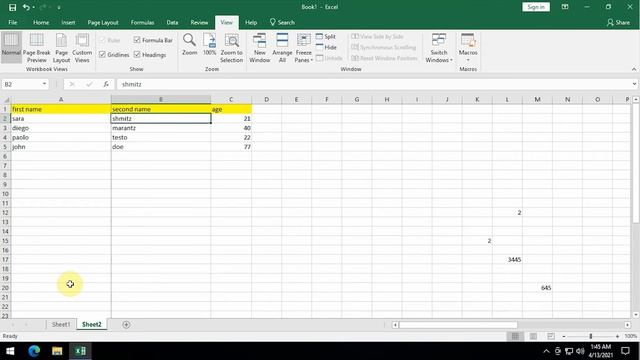
Task: Switch to the Home tab
Action: point(41,22)
